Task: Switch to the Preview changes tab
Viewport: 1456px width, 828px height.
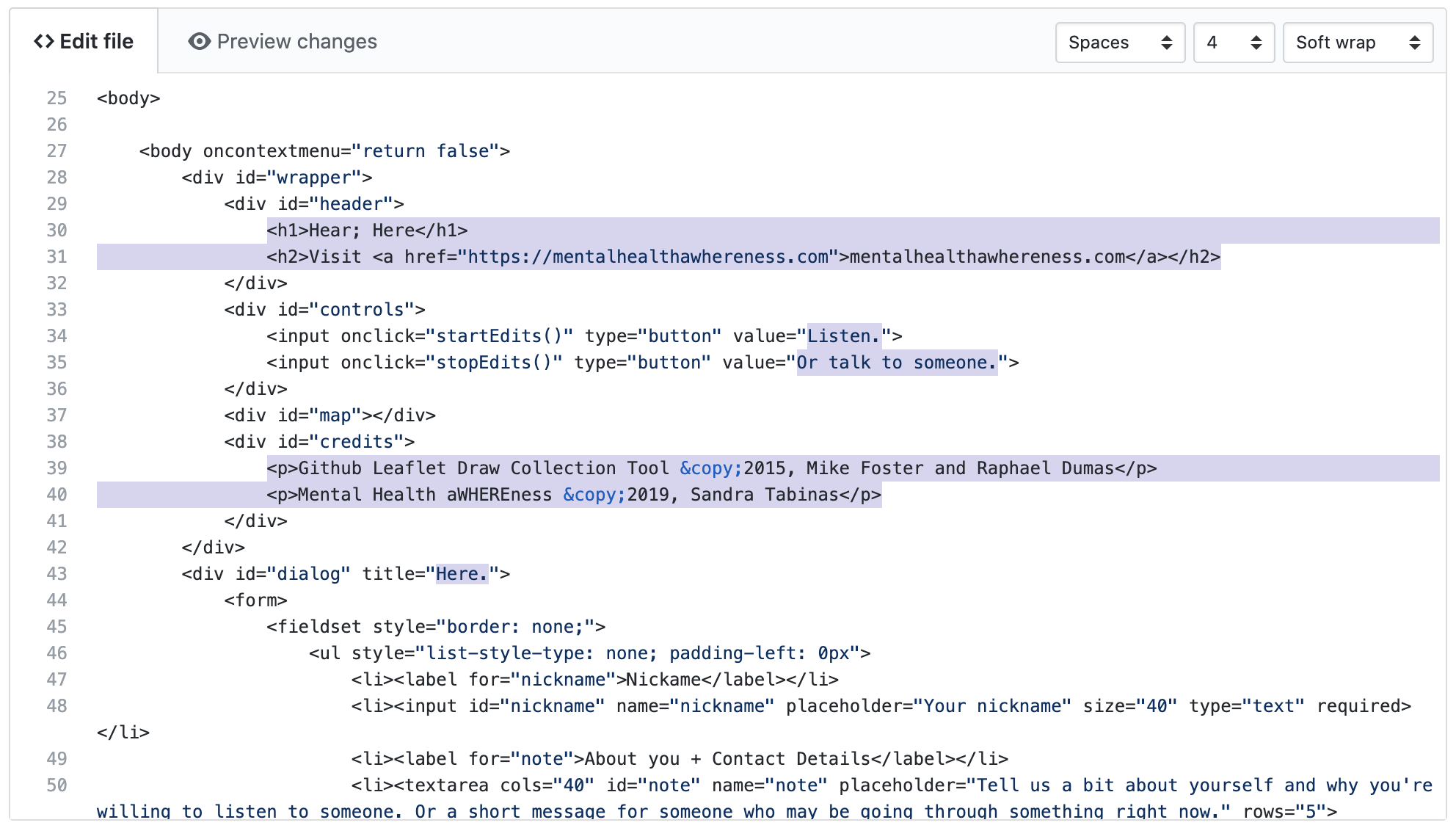Action: 283,42
